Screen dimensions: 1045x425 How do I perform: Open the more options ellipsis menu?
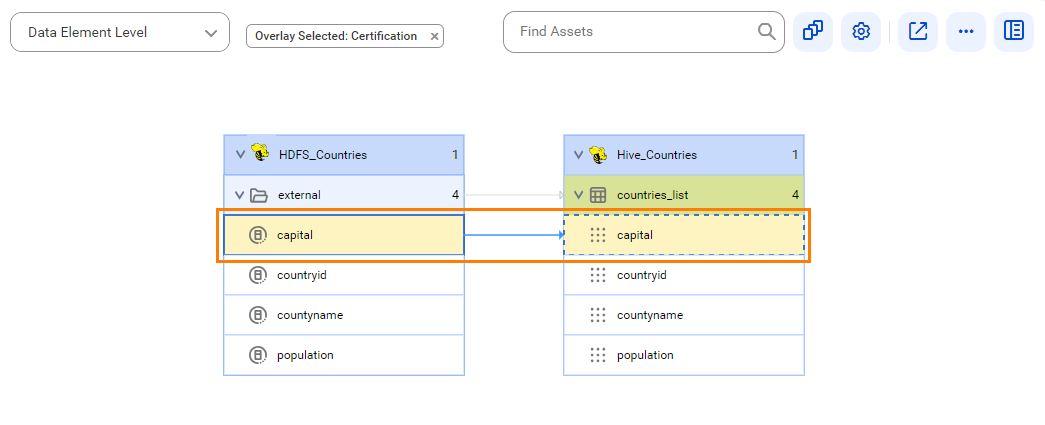pyautogui.click(x=966, y=31)
